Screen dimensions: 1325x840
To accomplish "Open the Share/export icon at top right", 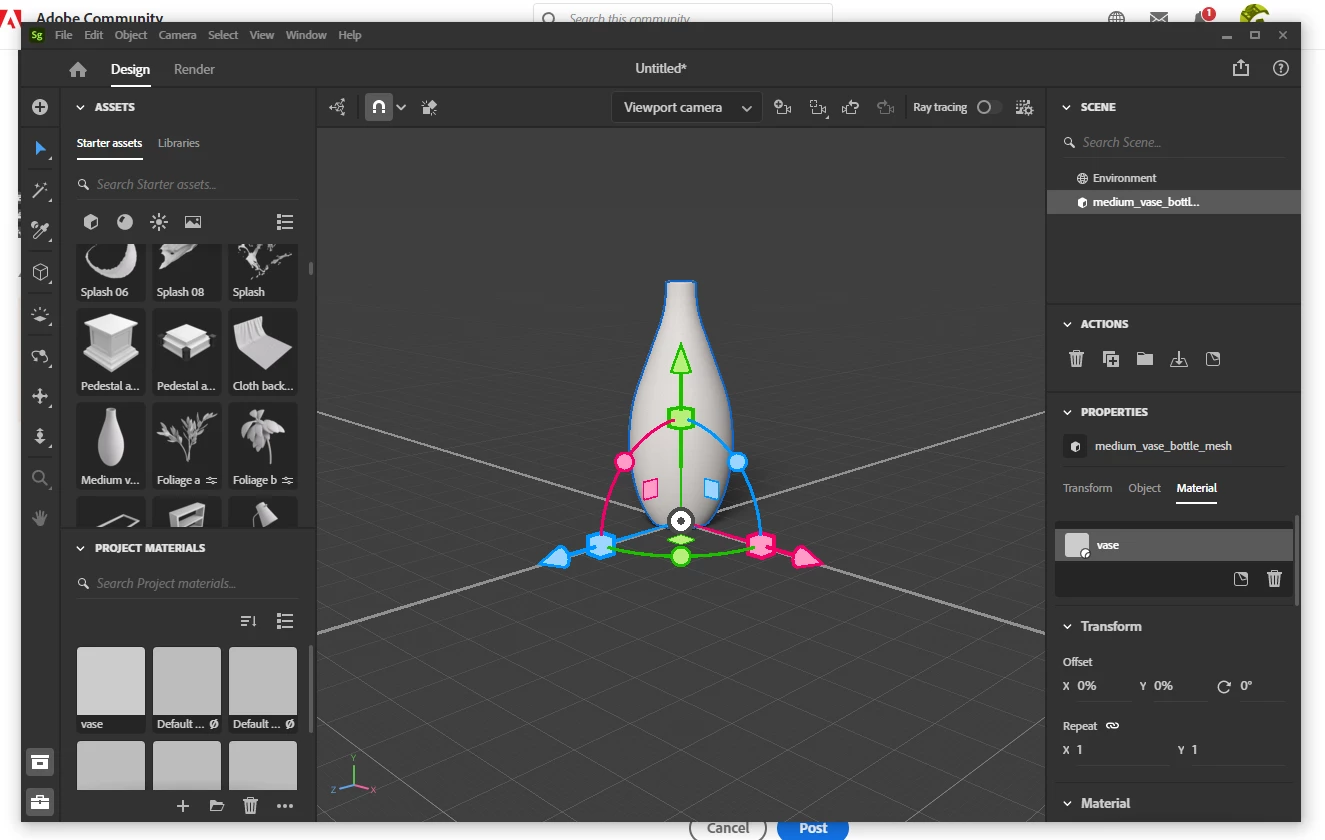I will (1241, 68).
